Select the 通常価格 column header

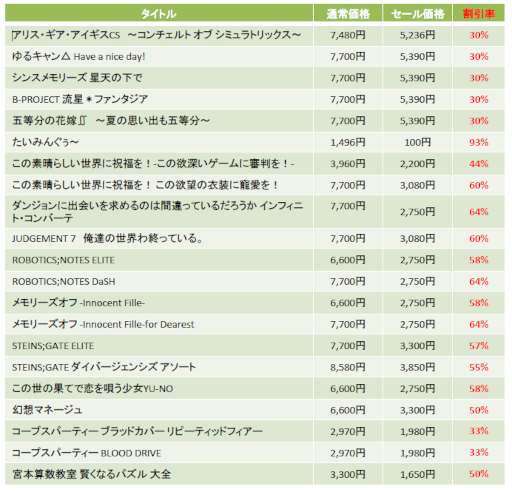tap(348, 14)
